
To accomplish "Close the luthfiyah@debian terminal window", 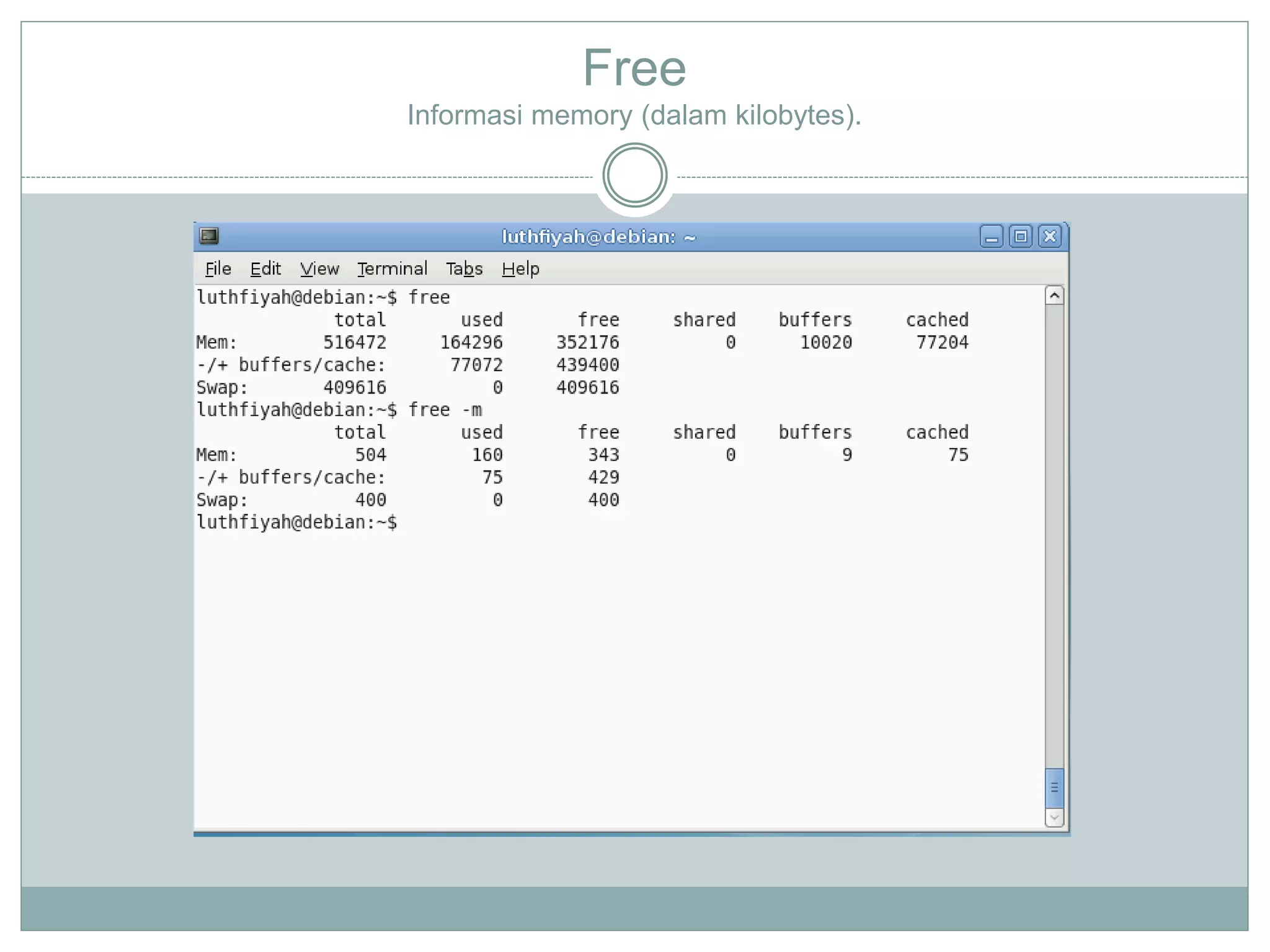I will tap(1050, 237).
